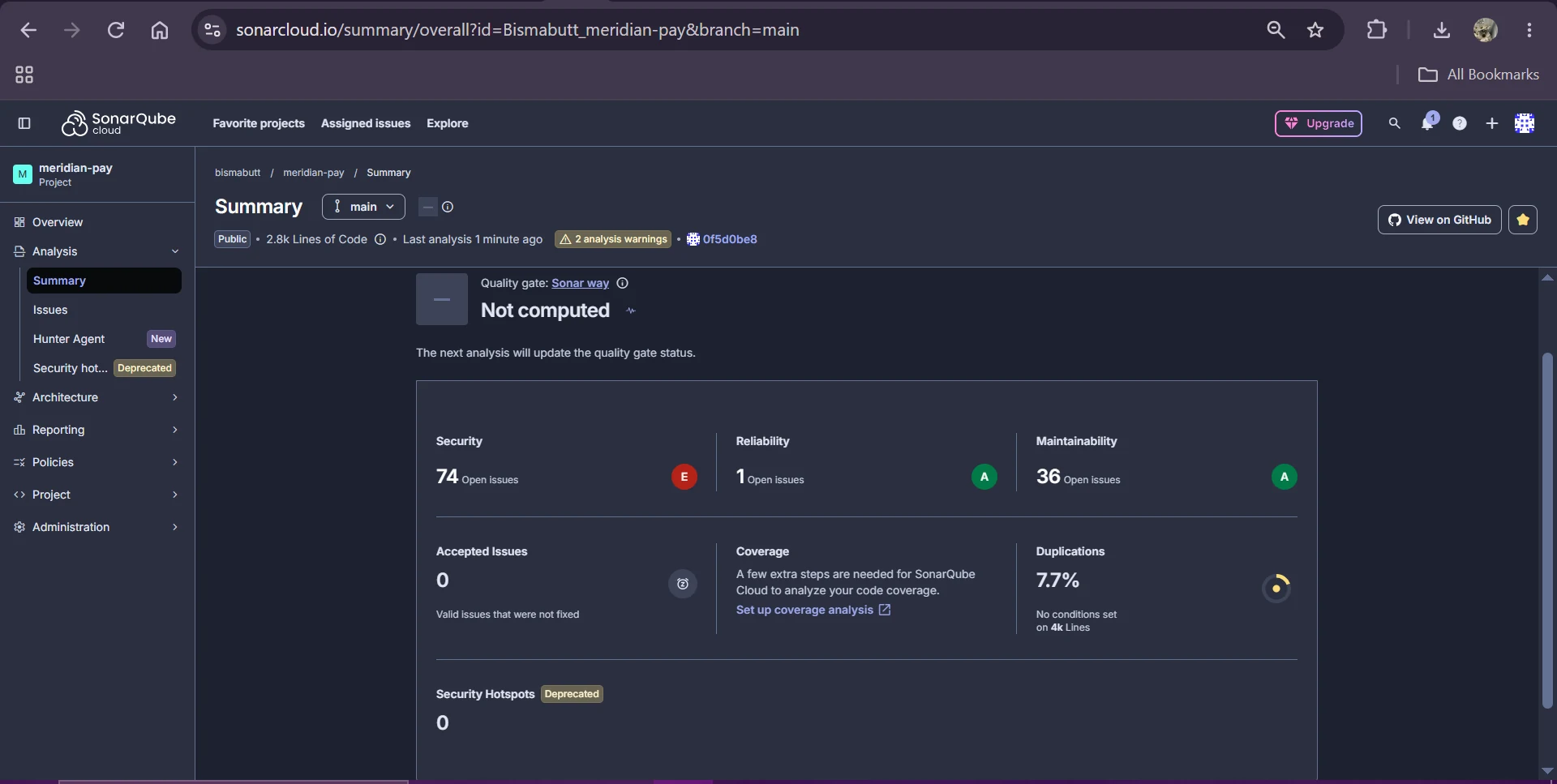Click View on GitHub

click(1439, 220)
